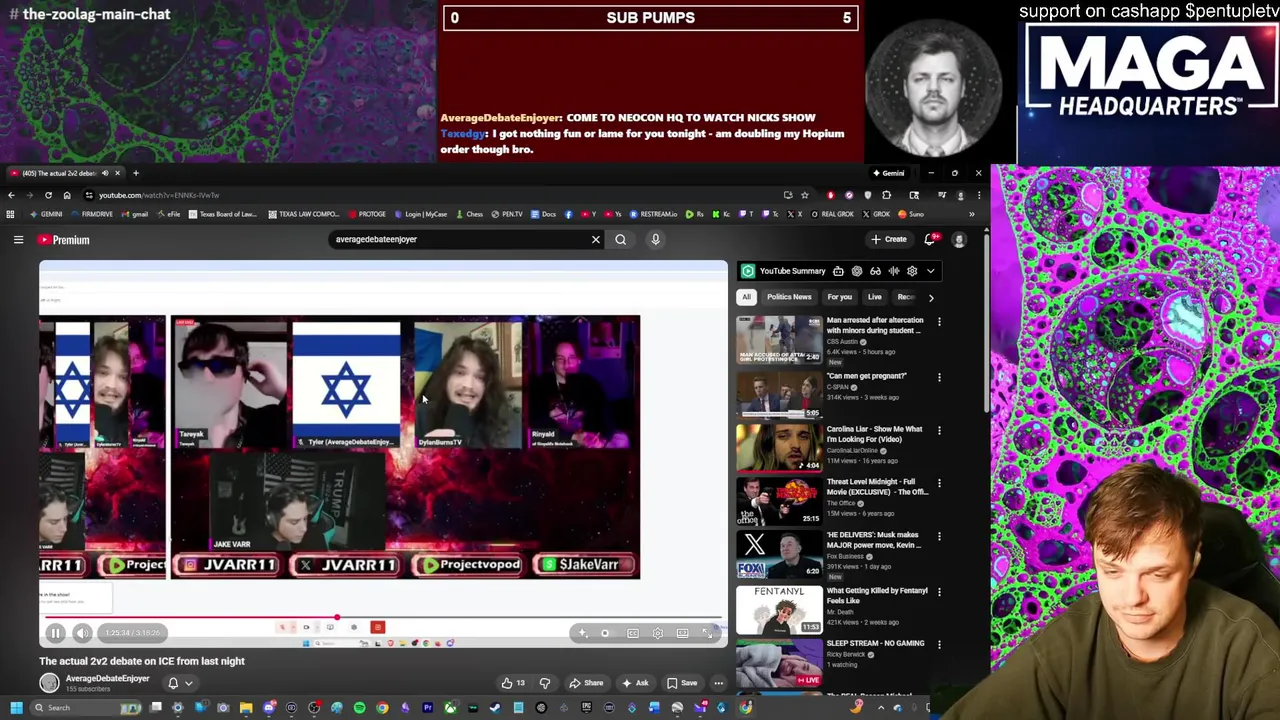The width and height of the screenshot is (1280, 720).
Task: Go to YouTube Premium home logo
Action: pos(64,240)
